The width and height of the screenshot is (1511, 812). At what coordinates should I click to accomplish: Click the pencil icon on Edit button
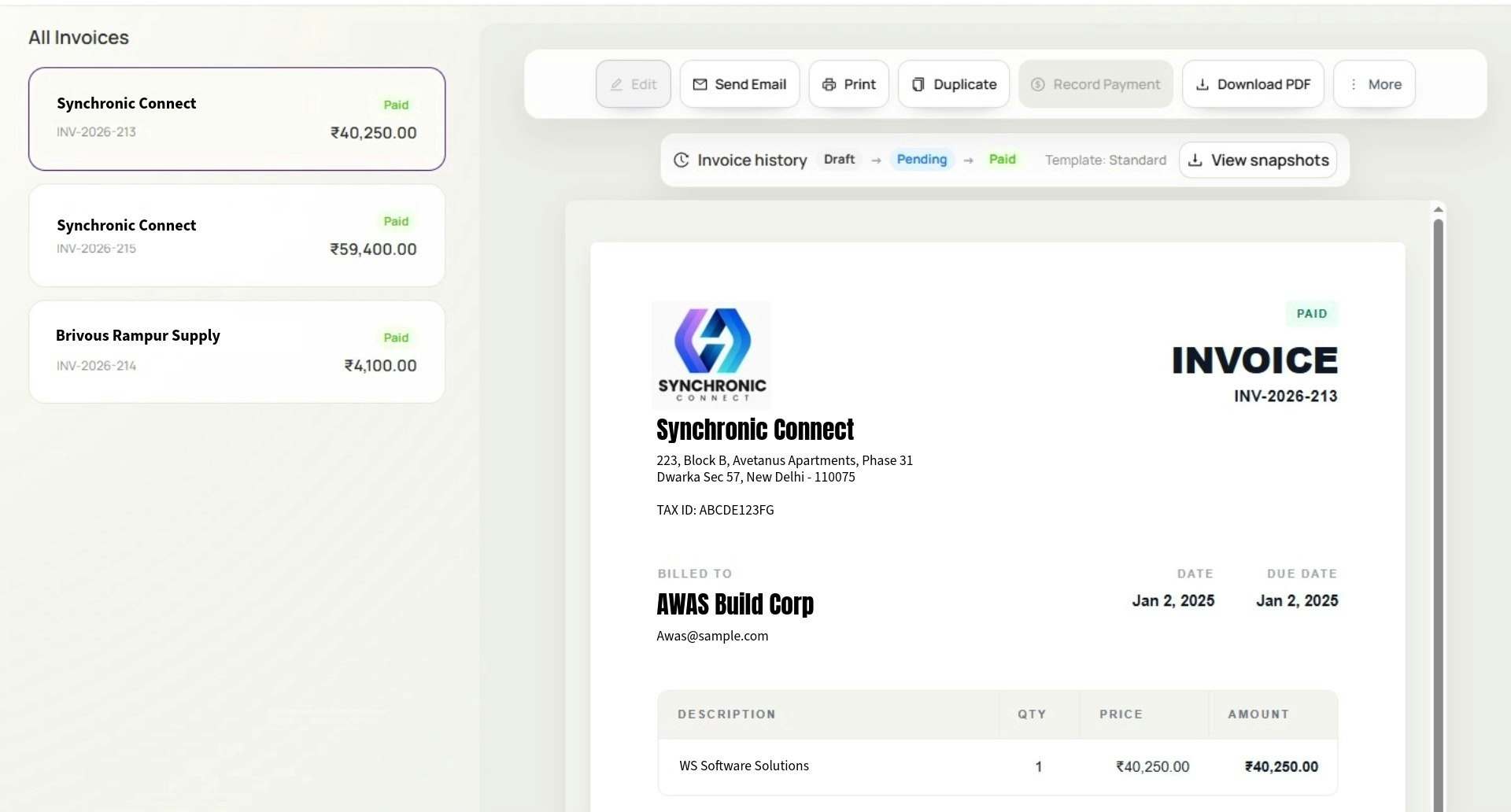pyautogui.click(x=617, y=84)
